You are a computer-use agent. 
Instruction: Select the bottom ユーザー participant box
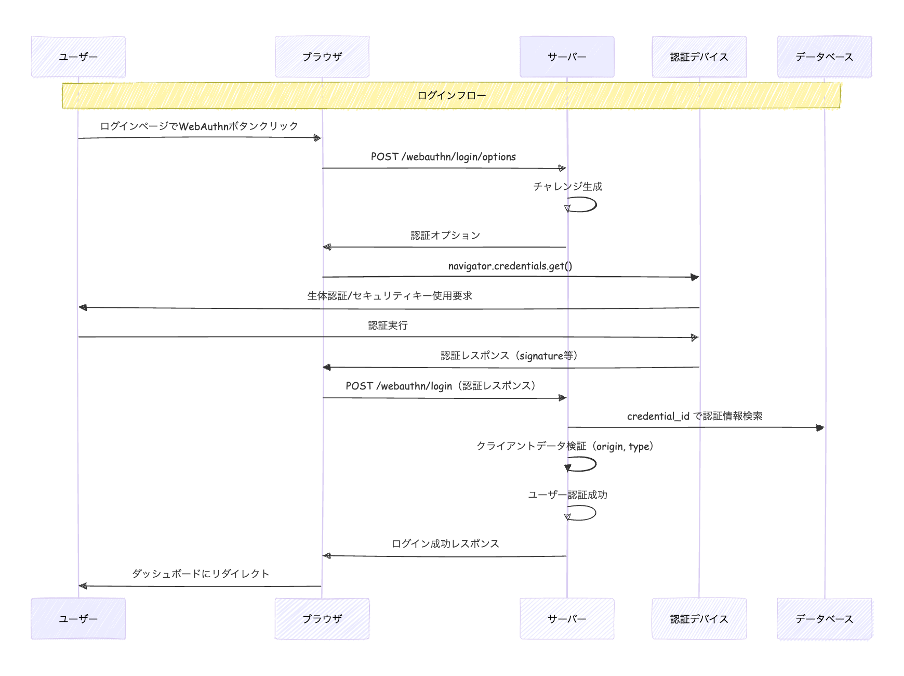click(78, 619)
